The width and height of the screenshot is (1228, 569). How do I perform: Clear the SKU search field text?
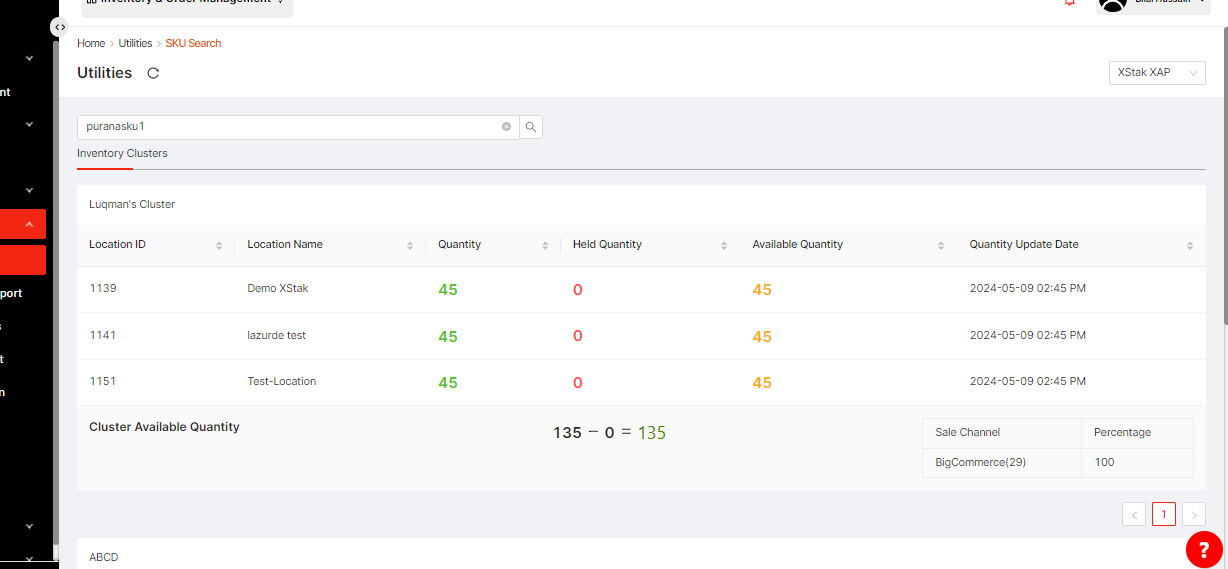506,127
